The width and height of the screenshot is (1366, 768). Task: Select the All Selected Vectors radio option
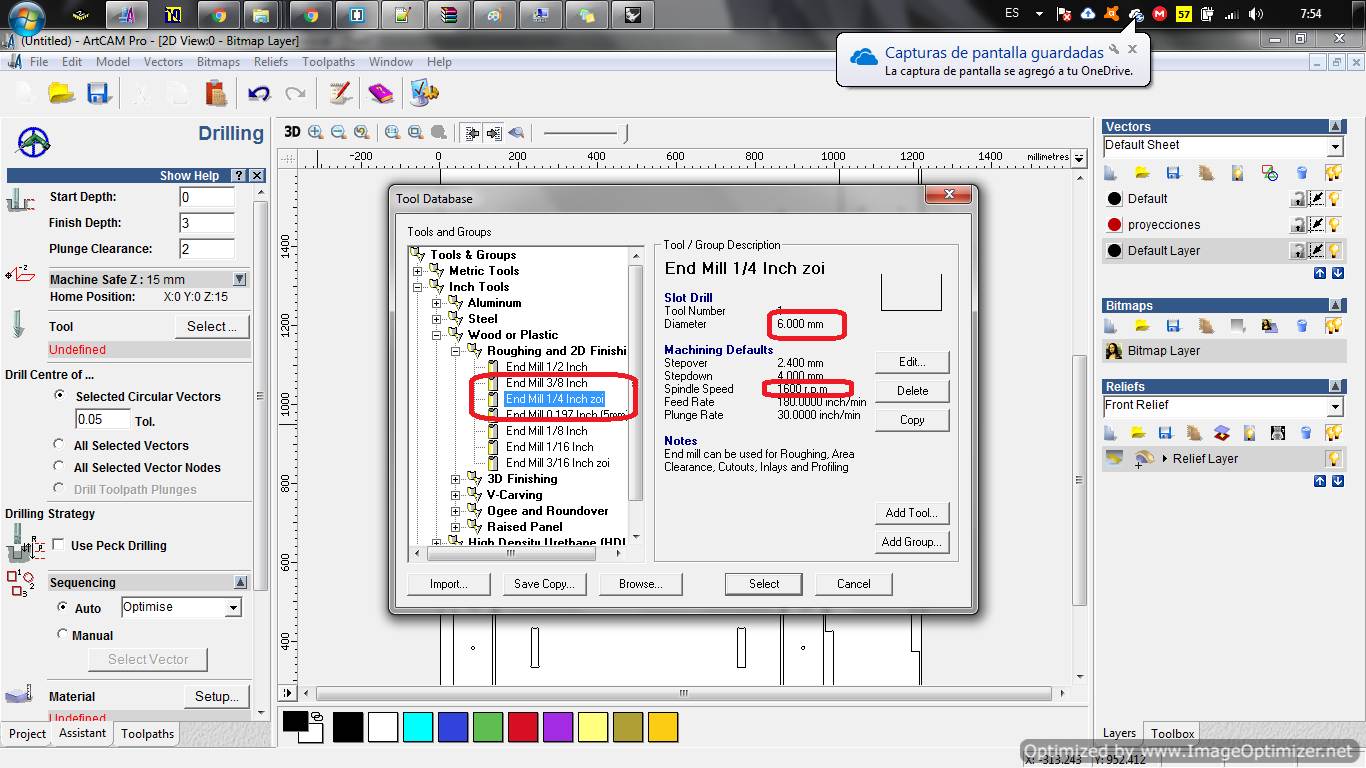(x=60, y=445)
